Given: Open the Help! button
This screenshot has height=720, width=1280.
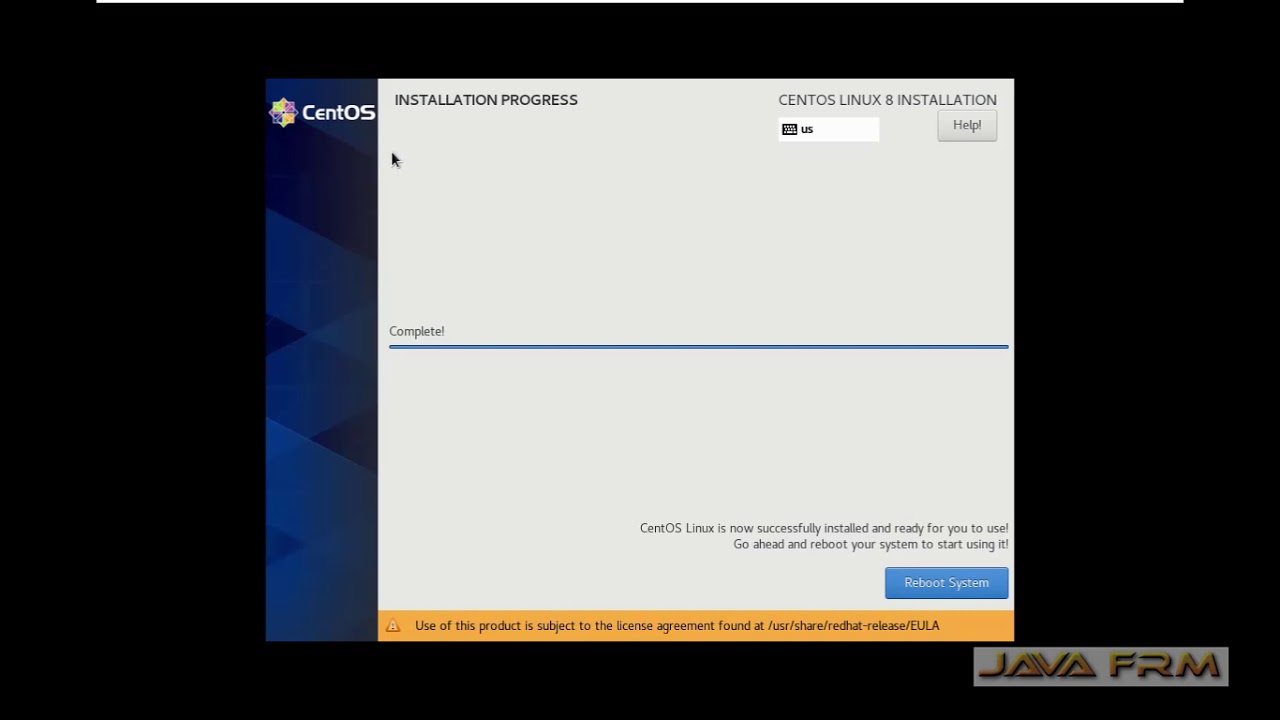Looking at the screenshot, I should click(967, 125).
